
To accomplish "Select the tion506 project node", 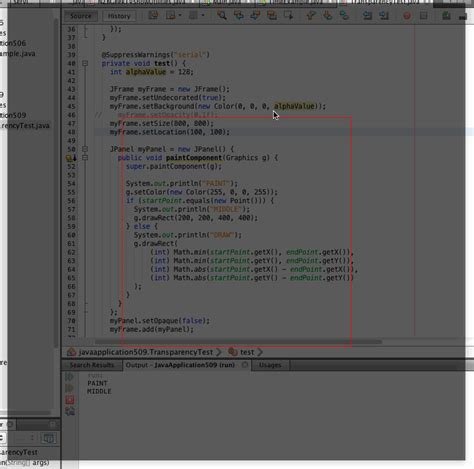I will (x=13, y=43).
